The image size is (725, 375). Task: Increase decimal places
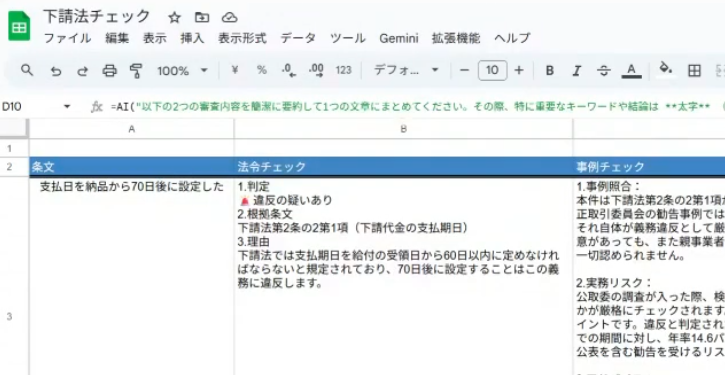point(316,71)
